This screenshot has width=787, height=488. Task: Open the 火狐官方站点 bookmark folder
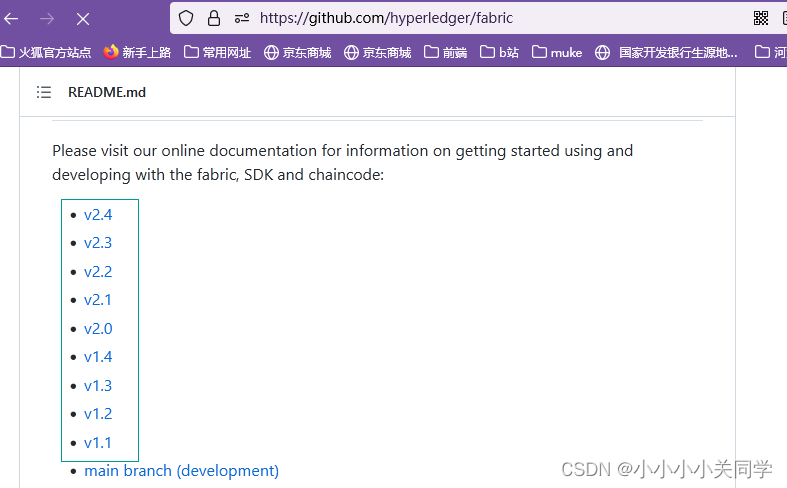[46, 52]
